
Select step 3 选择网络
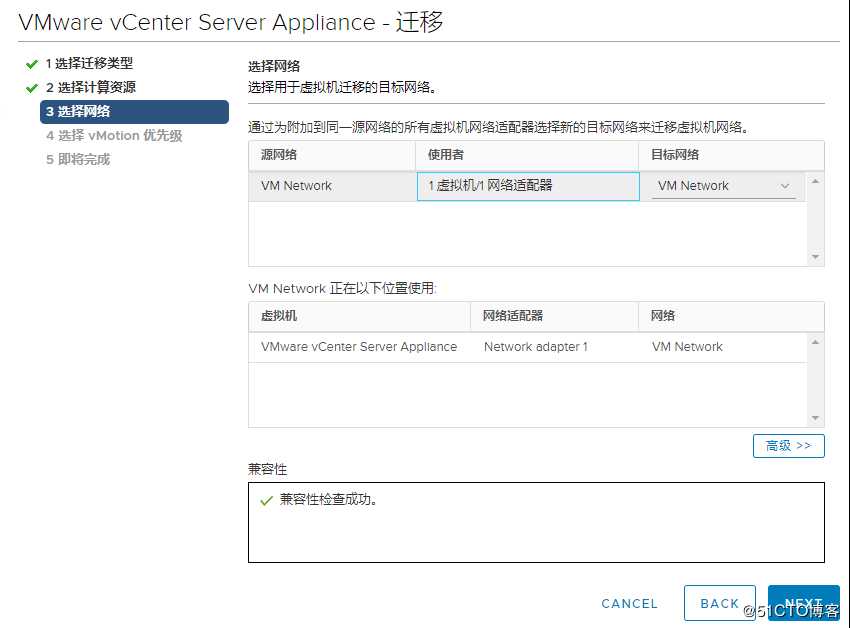[134, 112]
